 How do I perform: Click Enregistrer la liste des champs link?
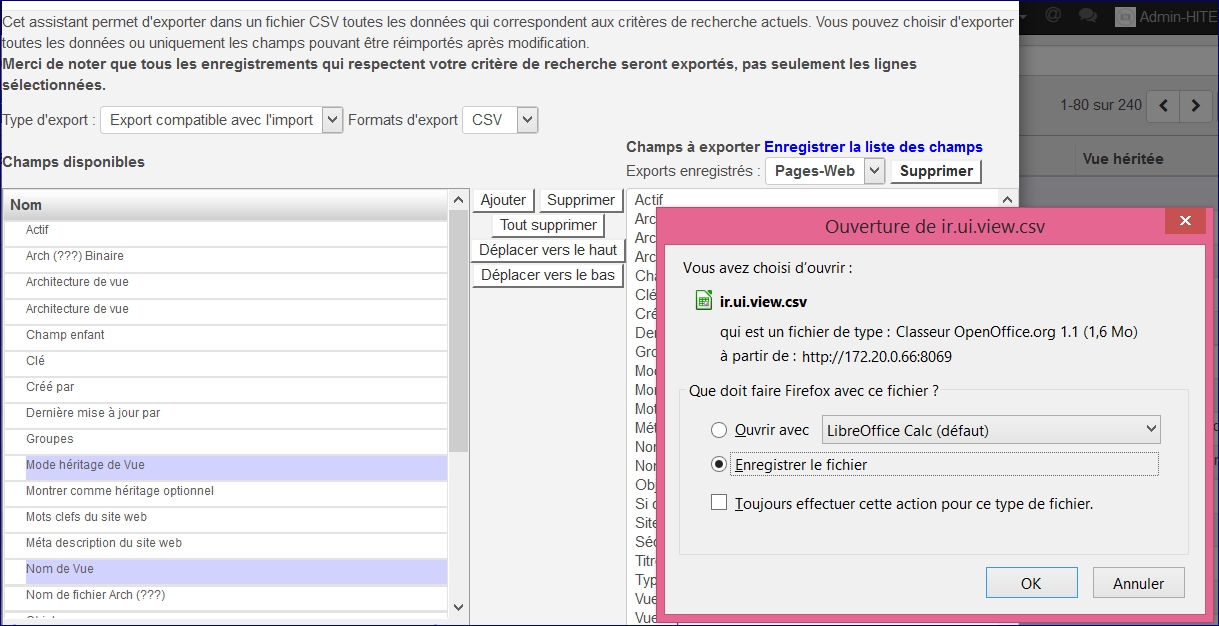point(873,147)
